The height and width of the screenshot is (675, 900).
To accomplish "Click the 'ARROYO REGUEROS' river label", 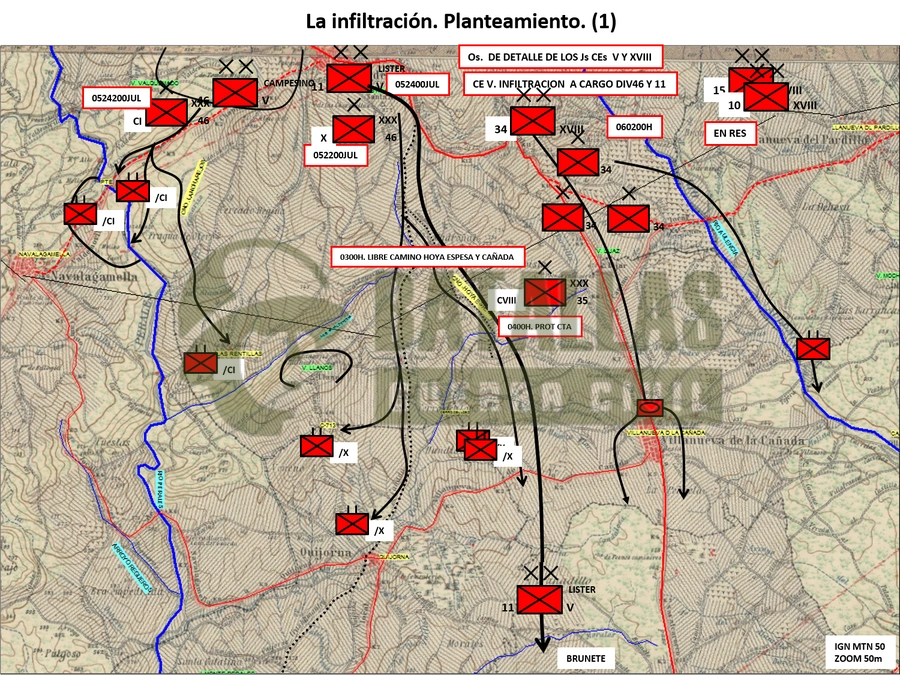I will 131,569.
